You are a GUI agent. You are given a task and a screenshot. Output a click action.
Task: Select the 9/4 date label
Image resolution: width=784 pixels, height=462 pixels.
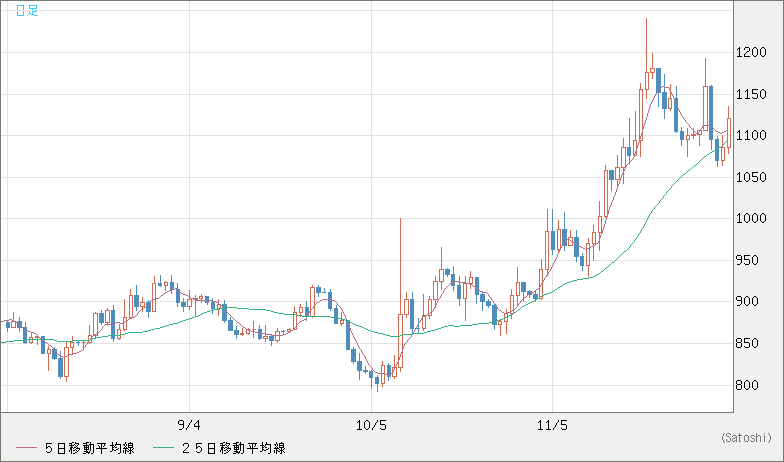[x=189, y=426]
